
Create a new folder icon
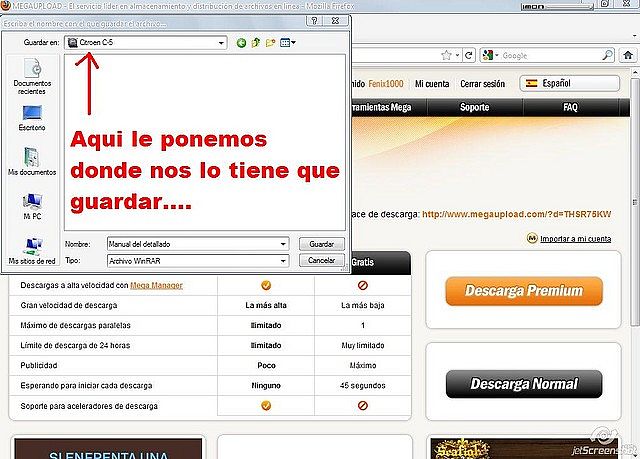[x=271, y=43]
